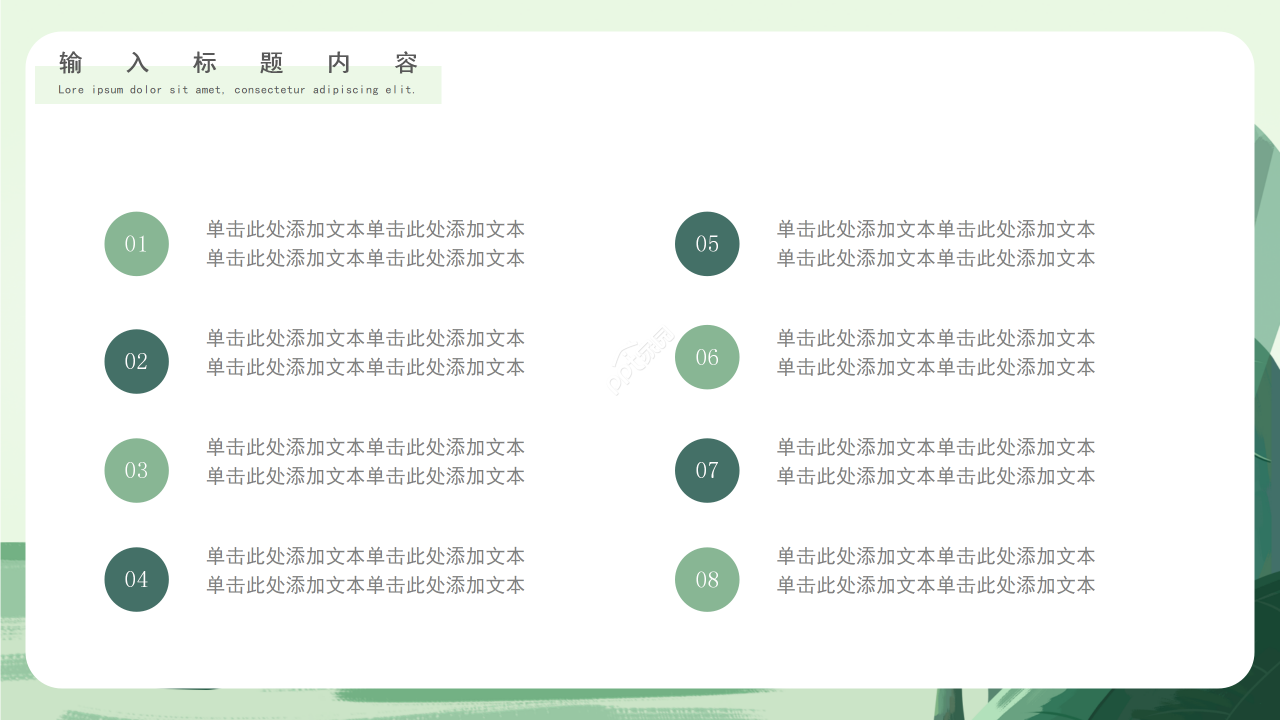The height and width of the screenshot is (720, 1280).
Task: Select the text block beside circle 08
Action: pyautogui.click(x=936, y=571)
